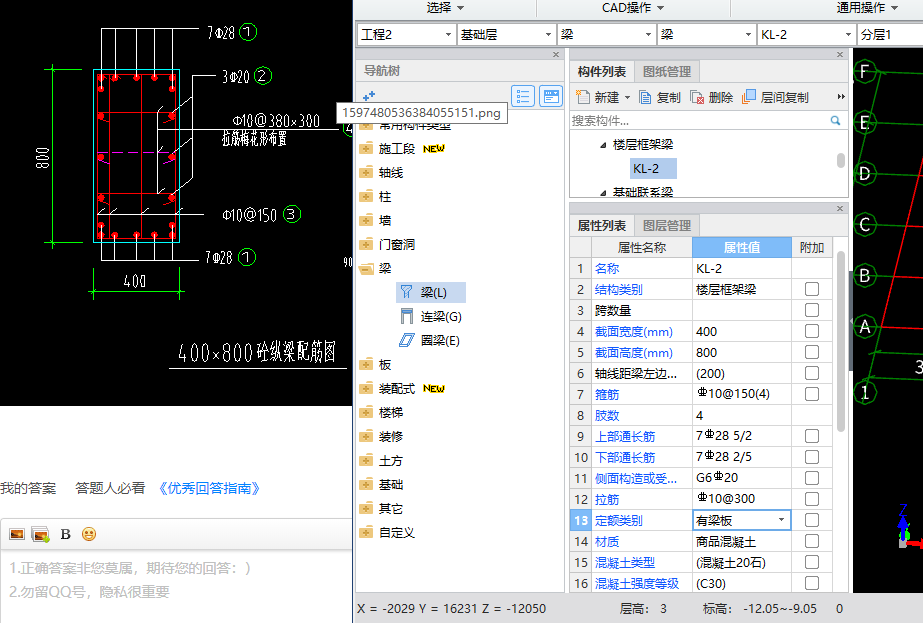
Task: Open the 优秀回答指南 link
Action: pos(208,488)
